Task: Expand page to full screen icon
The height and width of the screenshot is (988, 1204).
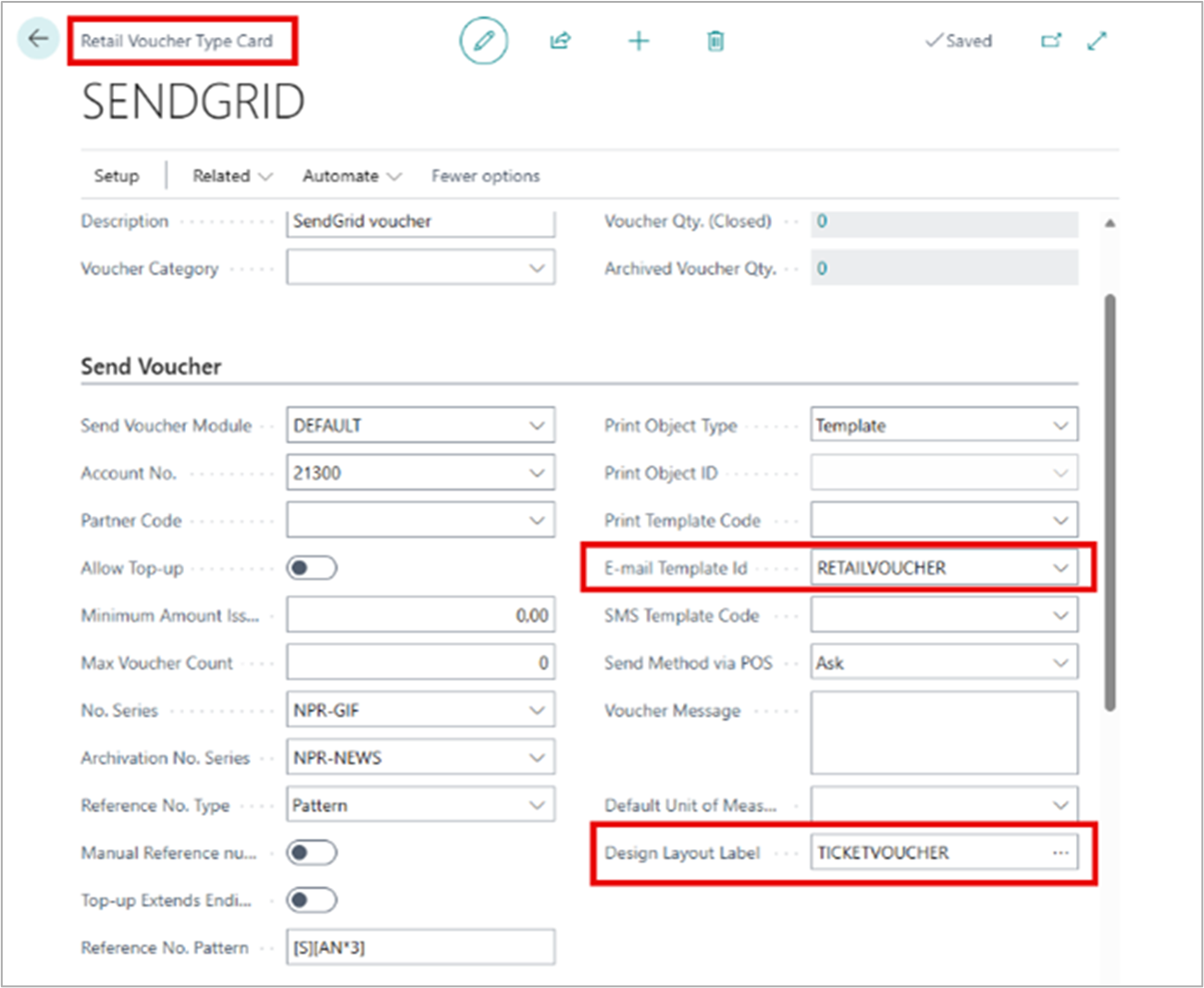Action: pyautogui.click(x=1097, y=41)
